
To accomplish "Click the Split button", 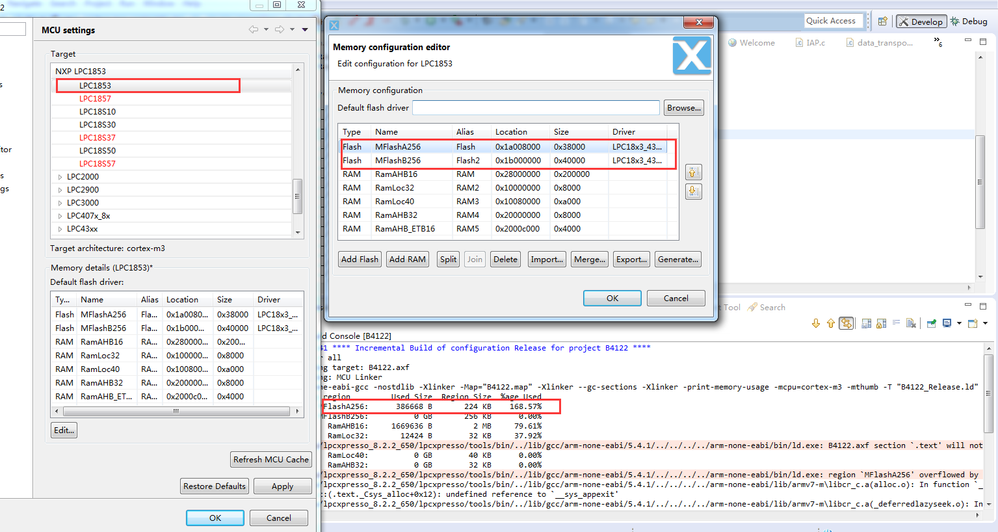I will 448,259.
